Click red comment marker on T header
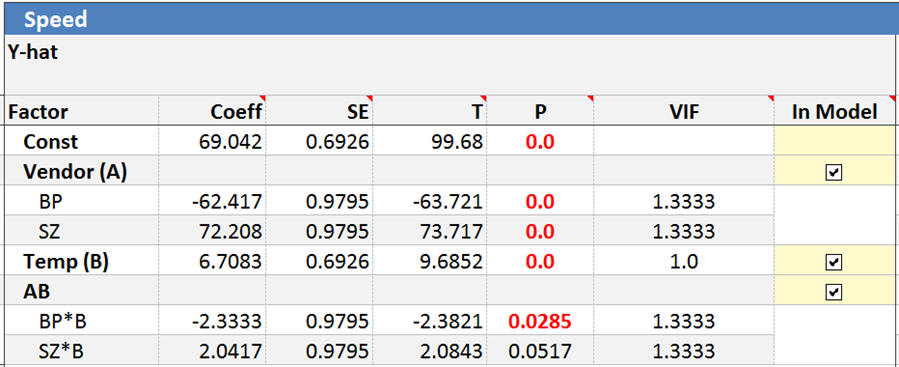The width and height of the screenshot is (899, 367). coord(483,98)
